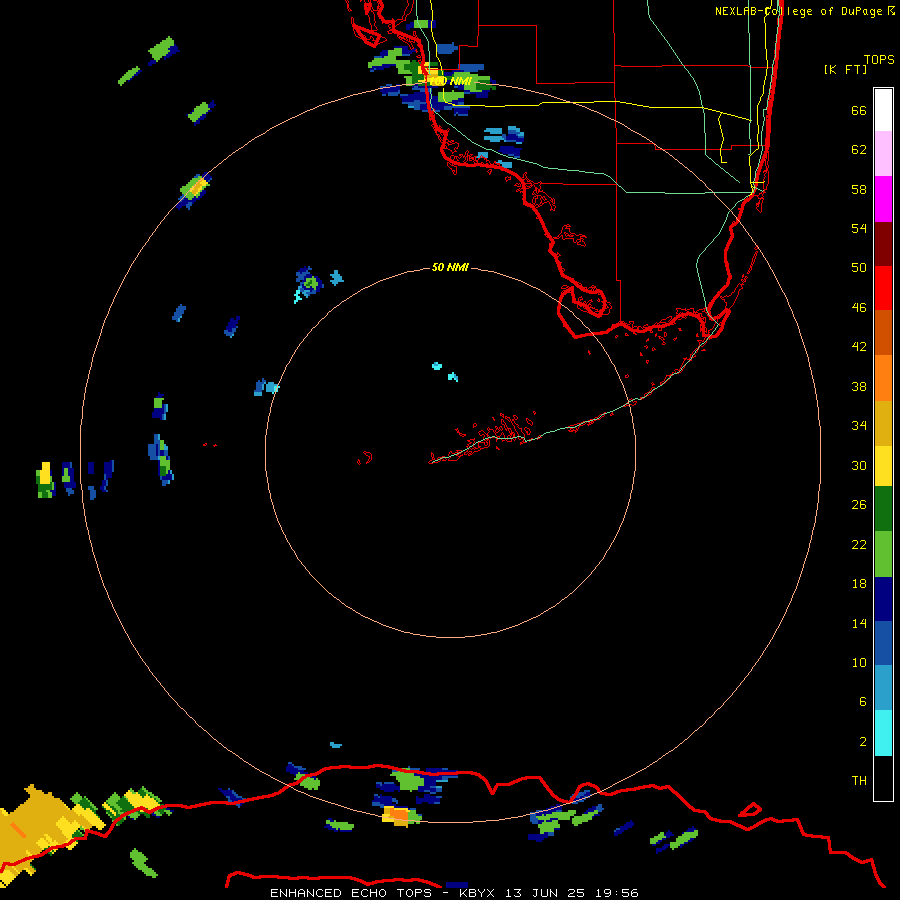Click the 22 legend value
The height and width of the screenshot is (900, 900).
tap(859, 544)
